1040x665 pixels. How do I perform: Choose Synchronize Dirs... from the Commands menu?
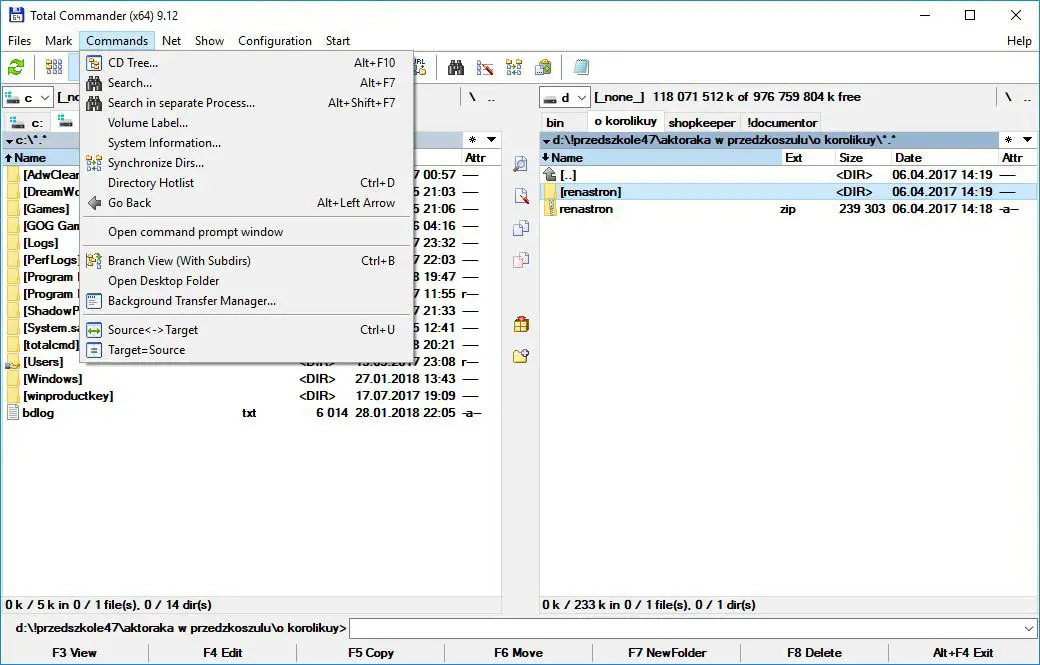[247, 163]
